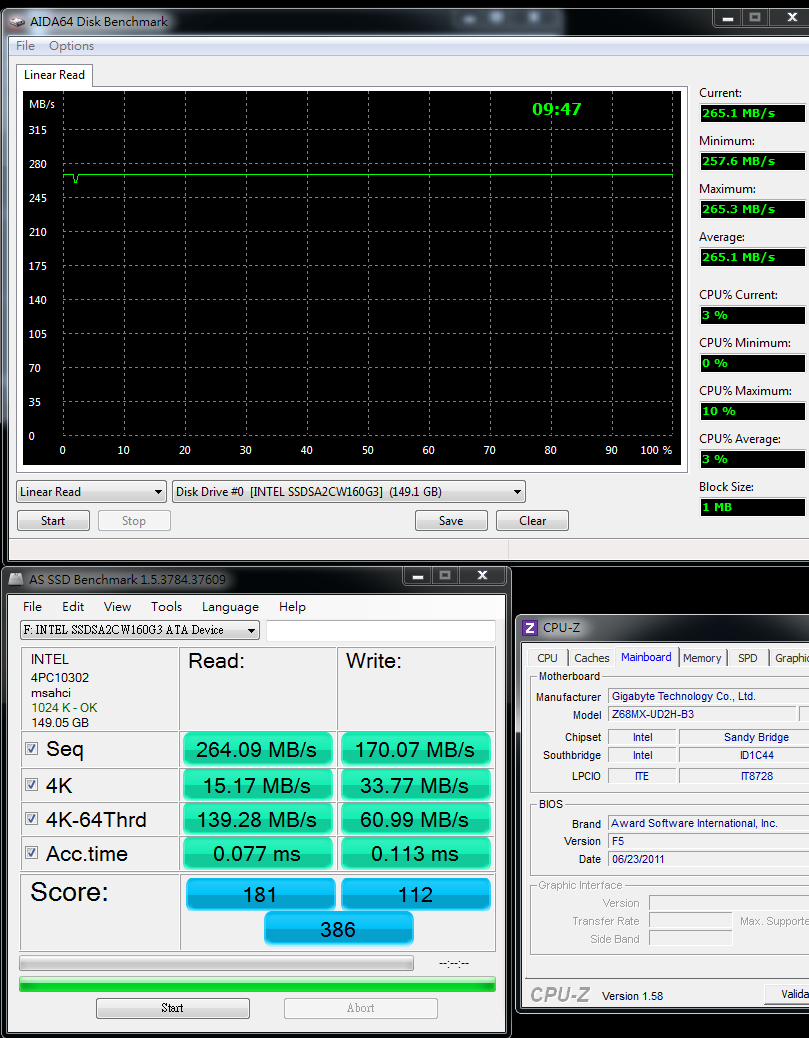
Task: Open the AS SSD File menu
Action: pyautogui.click(x=32, y=606)
